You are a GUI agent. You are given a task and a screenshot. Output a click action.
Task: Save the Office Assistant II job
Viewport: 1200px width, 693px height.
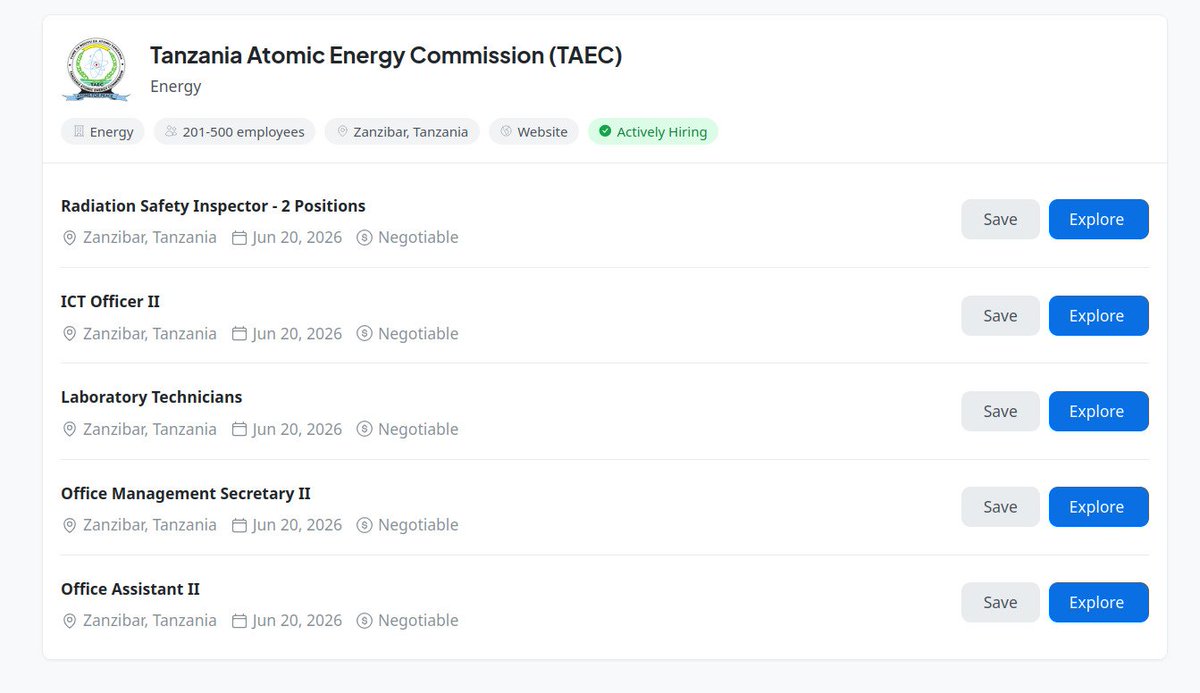pyautogui.click(x=1000, y=603)
